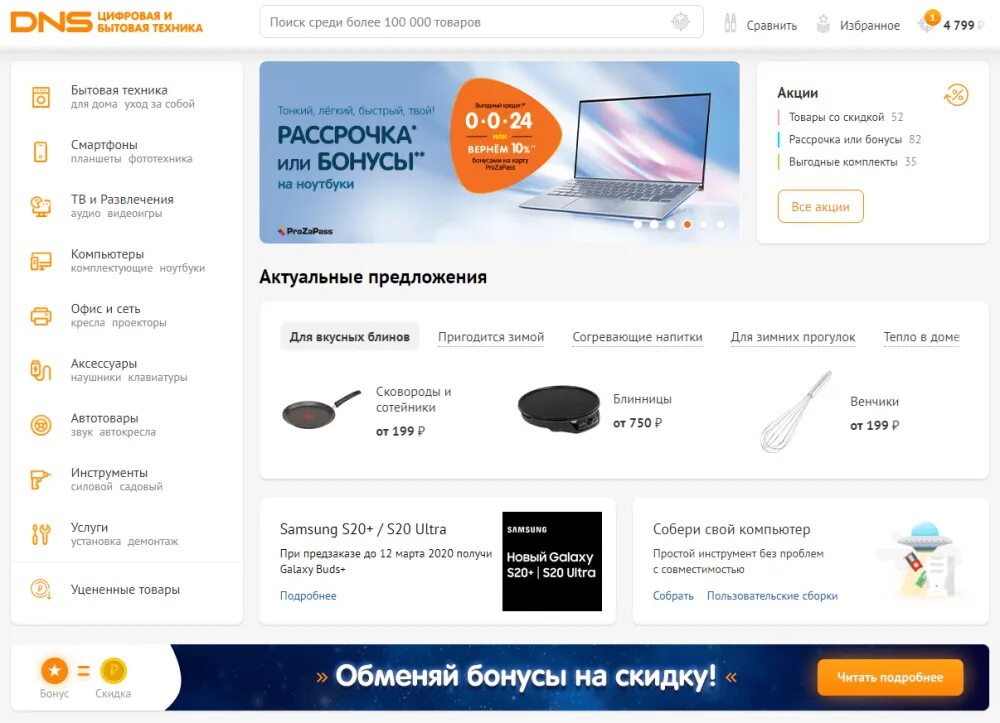This screenshot has width=1000, height=723.
Task: Select the active orange banner slide dot
Action: tap(687, 224)
